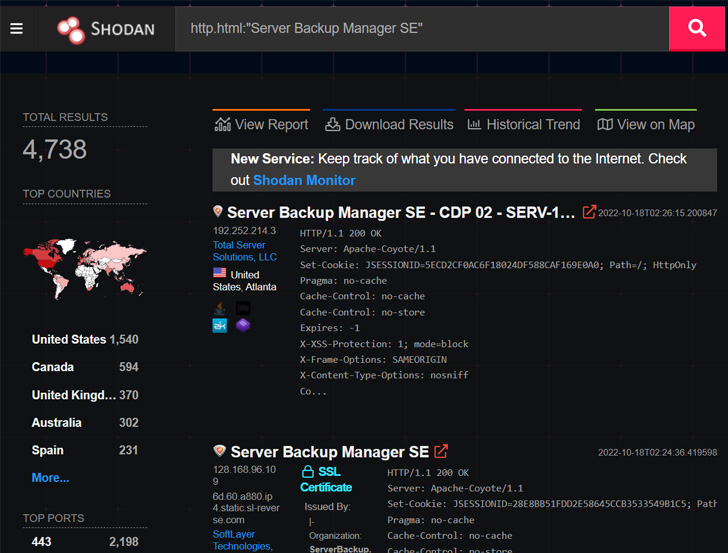Filter by port 443

tap(85, 542)
